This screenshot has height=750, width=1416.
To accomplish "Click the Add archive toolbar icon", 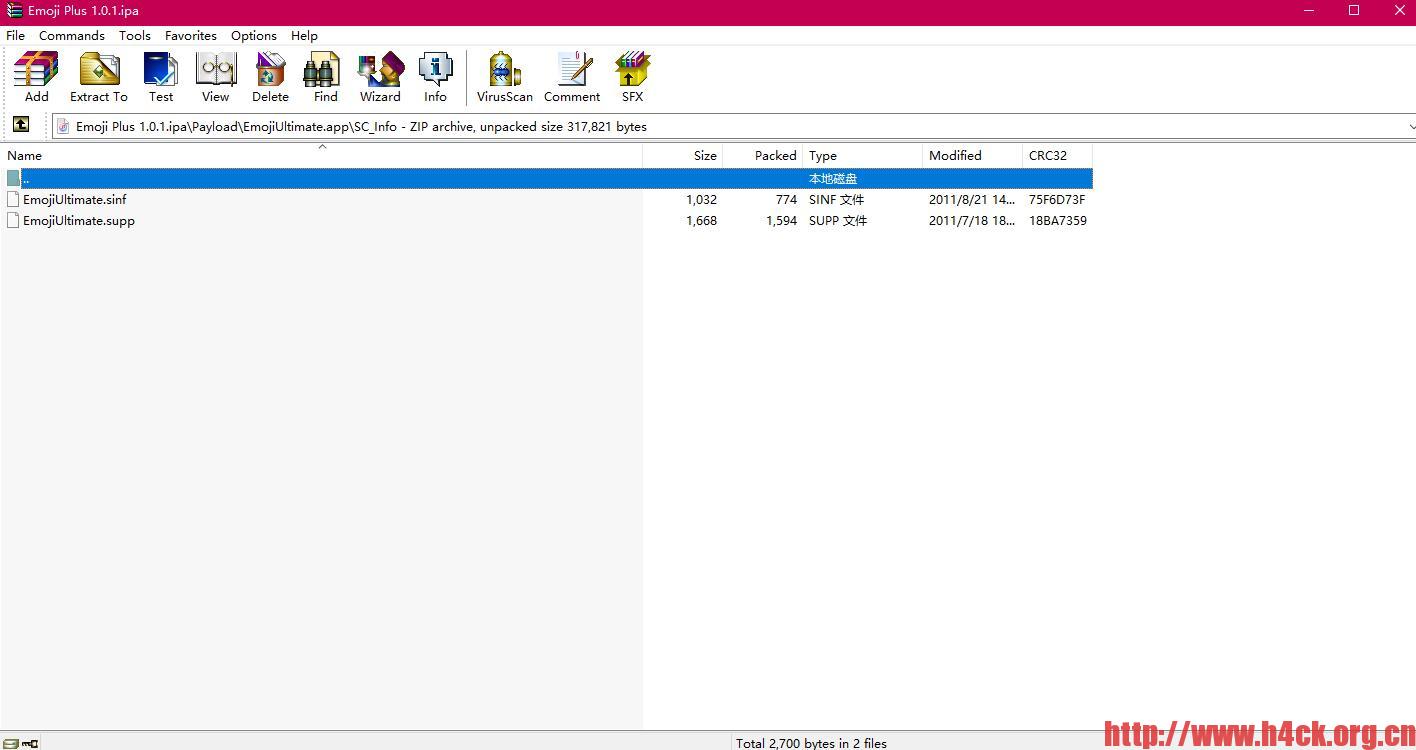I will coord(36,77).
